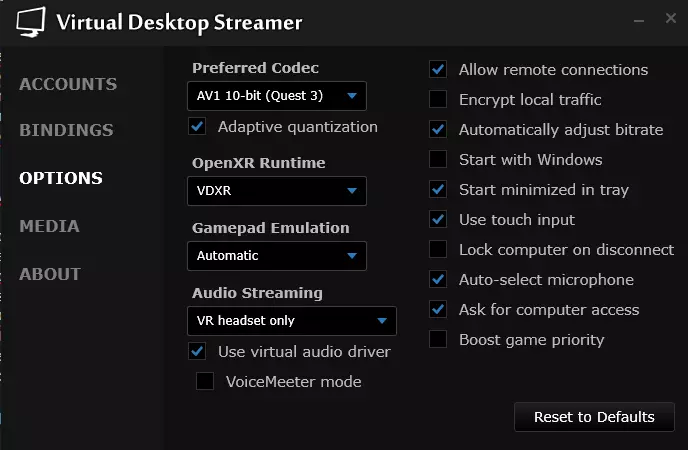
Task: Click the Gamepad Emulation heading text
Action: click(x=271, y=228)
